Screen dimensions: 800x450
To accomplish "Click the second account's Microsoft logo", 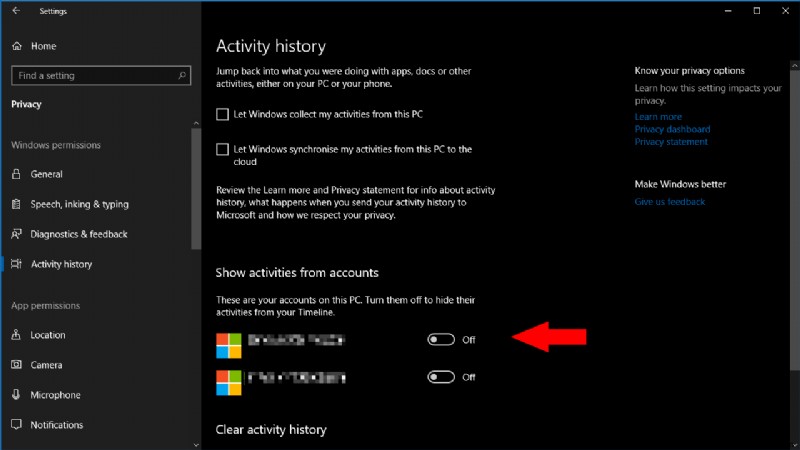I will [x=229, y=383].
